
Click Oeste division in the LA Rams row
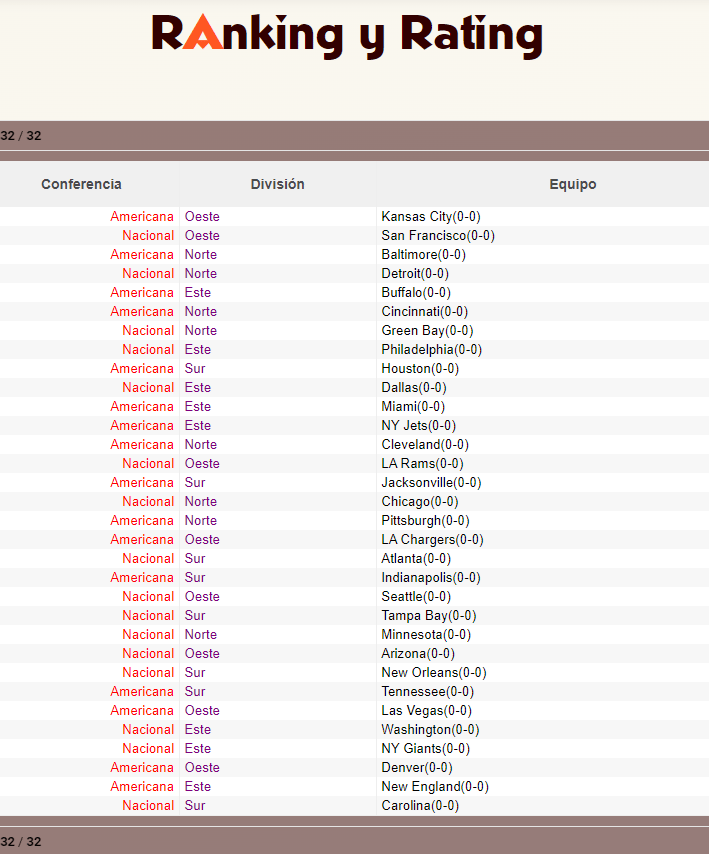click(x=202, y=463)
